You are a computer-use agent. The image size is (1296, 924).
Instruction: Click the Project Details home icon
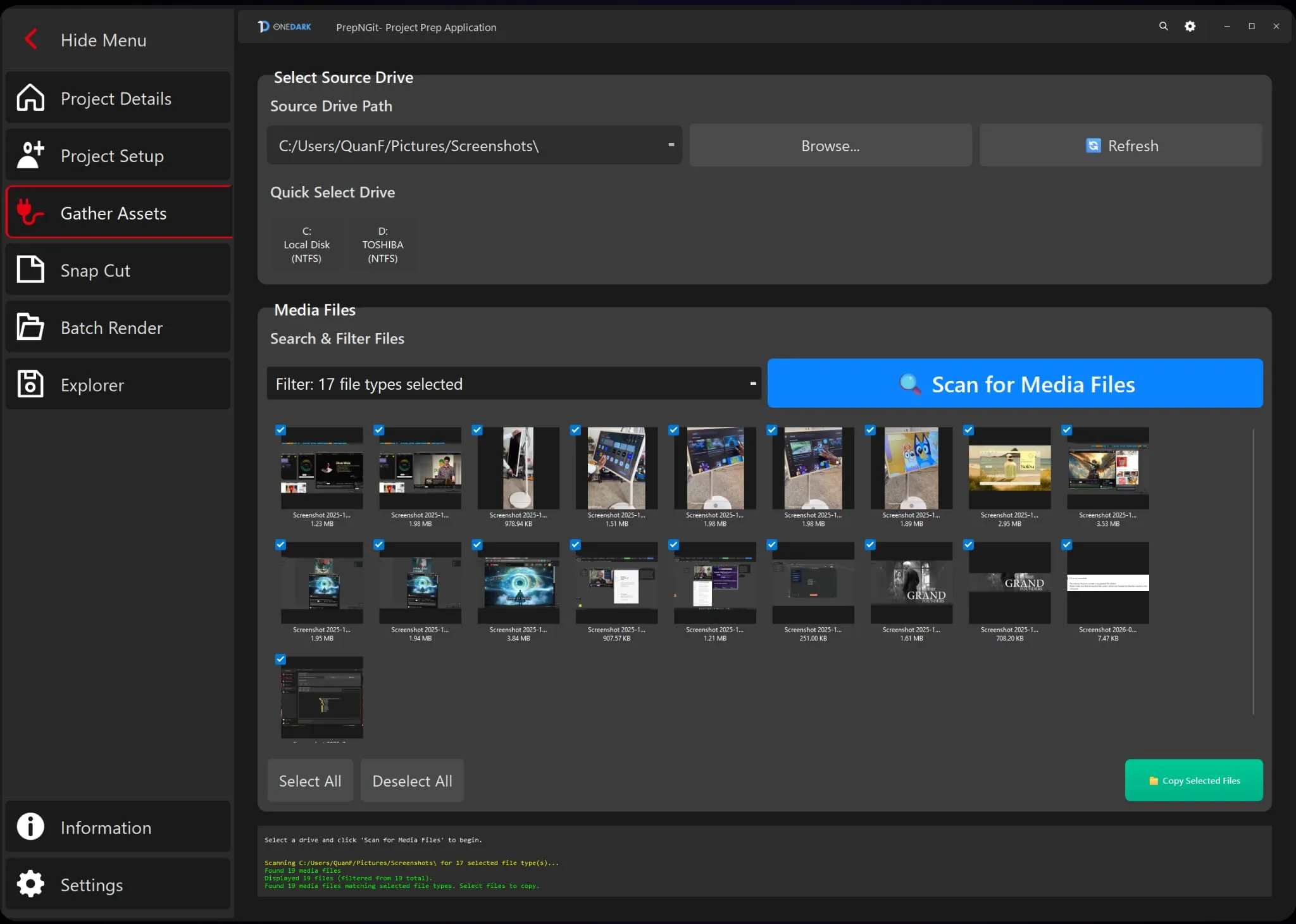click(30, 98)
